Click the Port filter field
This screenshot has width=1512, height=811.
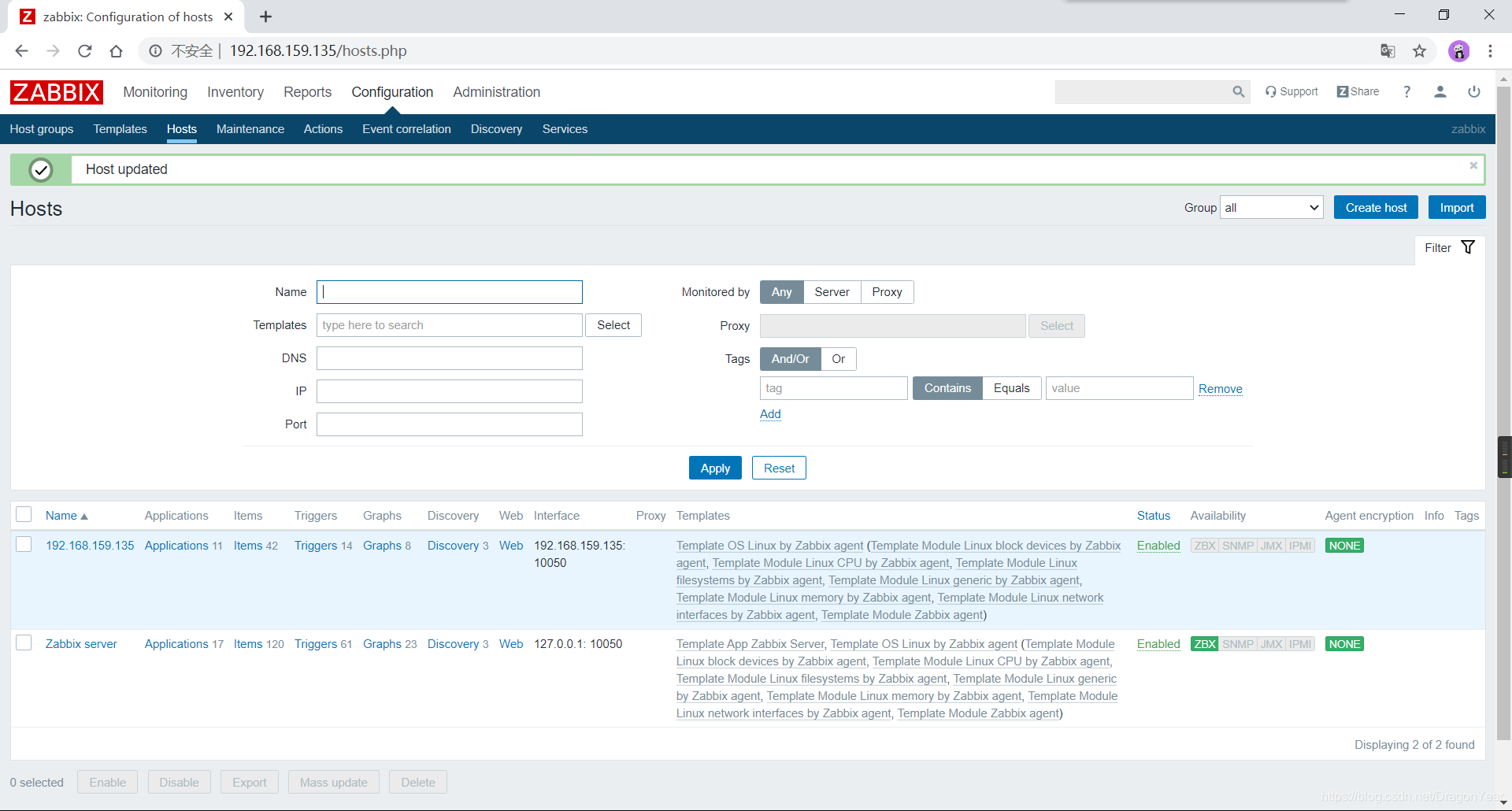coord(450,424)
